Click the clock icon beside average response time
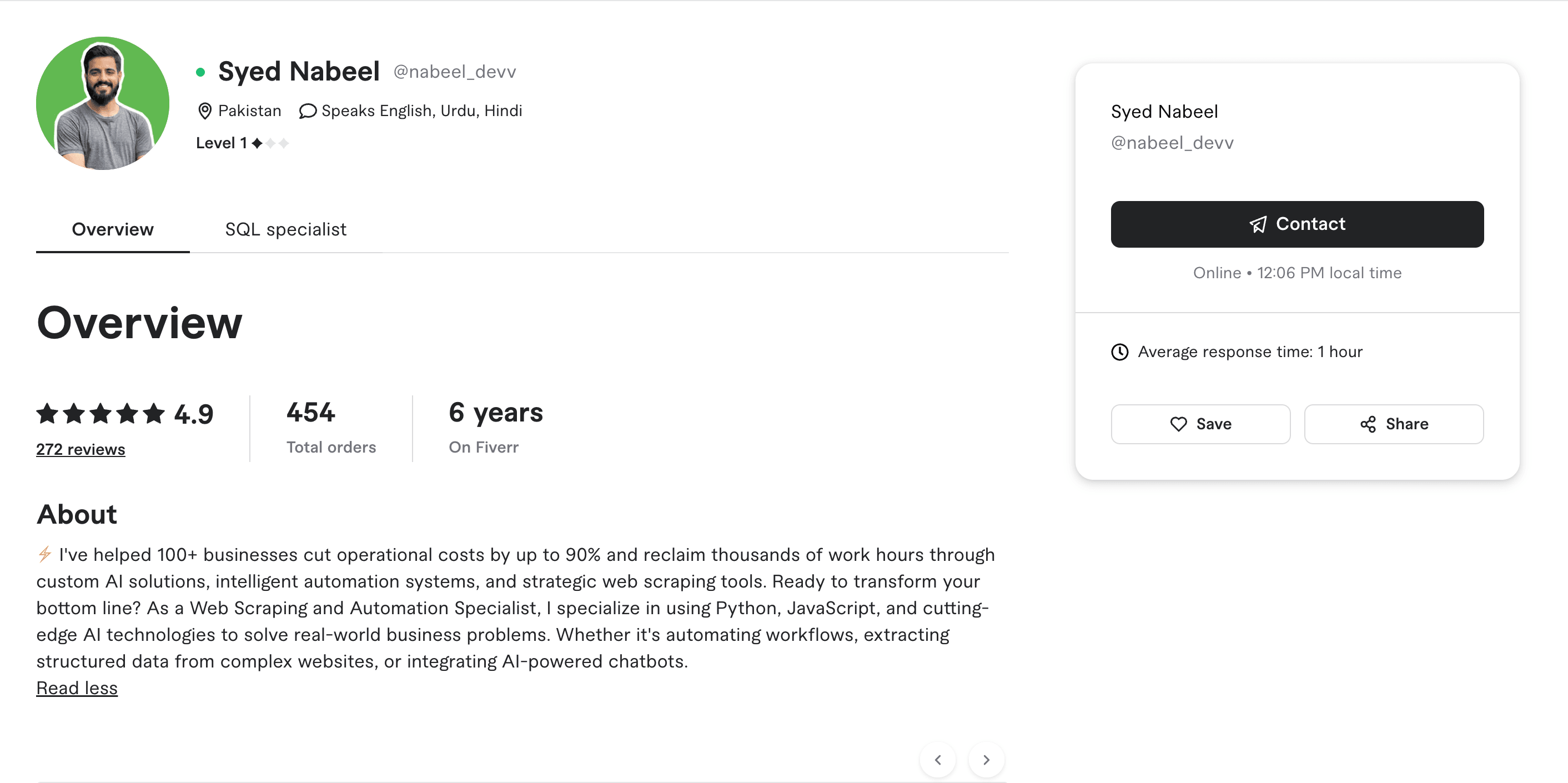The width and height of the screenshot is (1568, 783). pyautogui.click(x=1119, y=352)
